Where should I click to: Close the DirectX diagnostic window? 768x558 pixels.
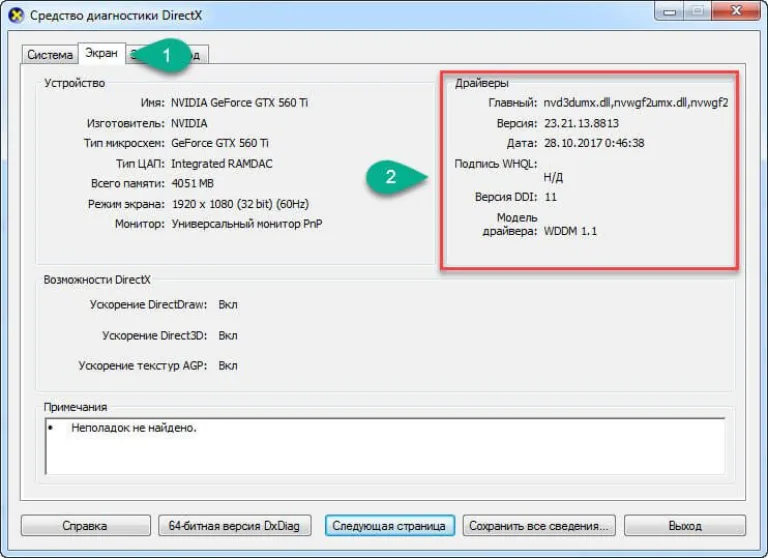pos(737,11)
